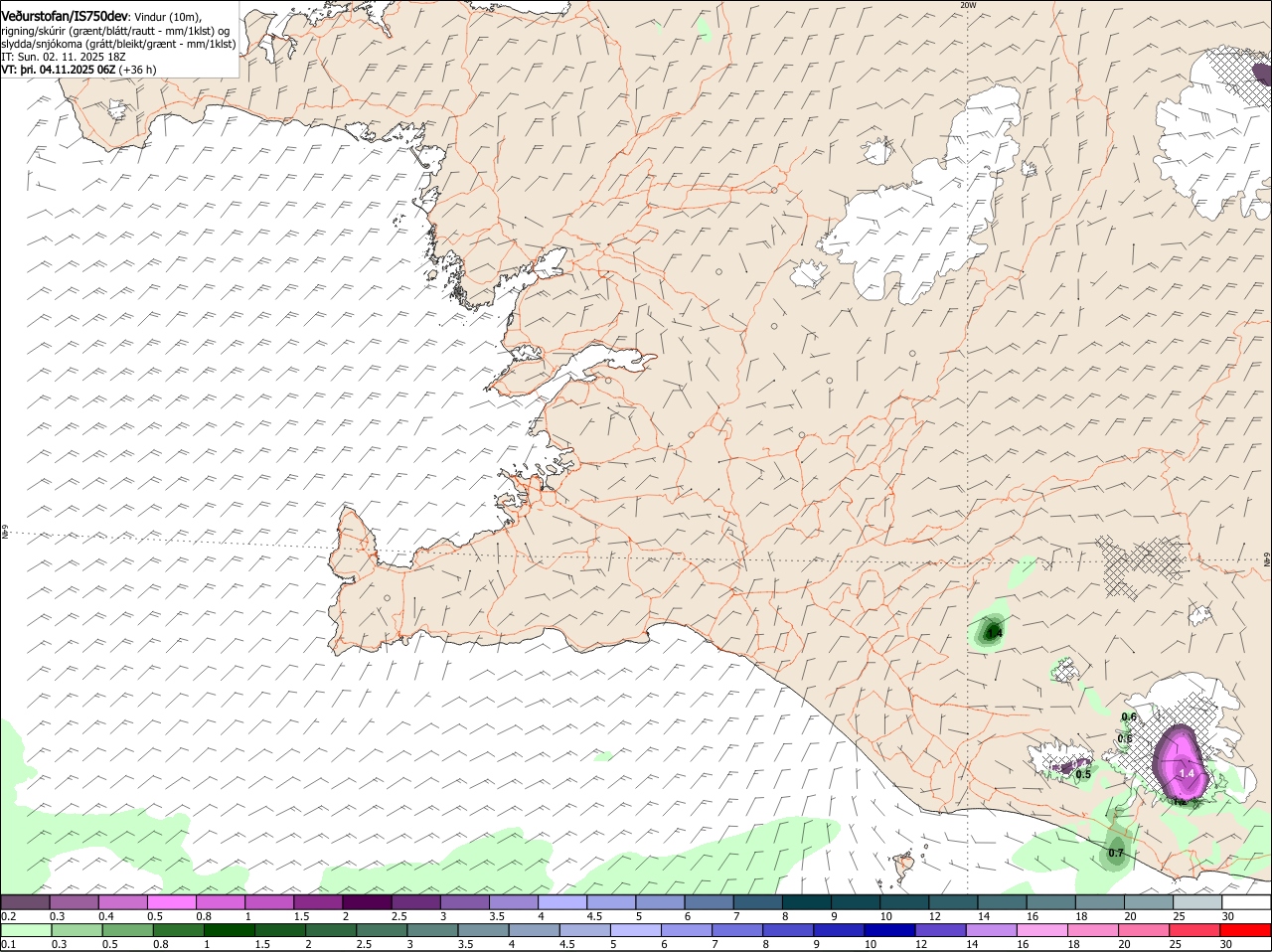Click the '3.5' label under the upper snow scale
1272x952 pixels.
click(x=497, y=916)
